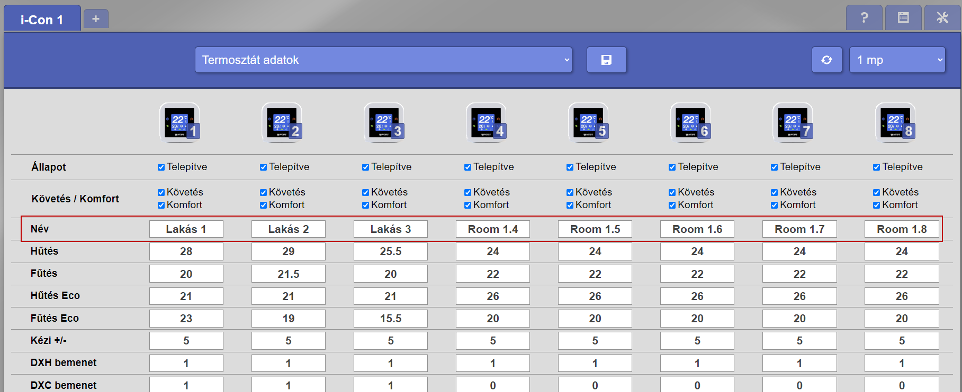The image size is (962, 392).
Task: Click Fűtés Eco value 19 for thermostat 2
Action: point(288,319)
